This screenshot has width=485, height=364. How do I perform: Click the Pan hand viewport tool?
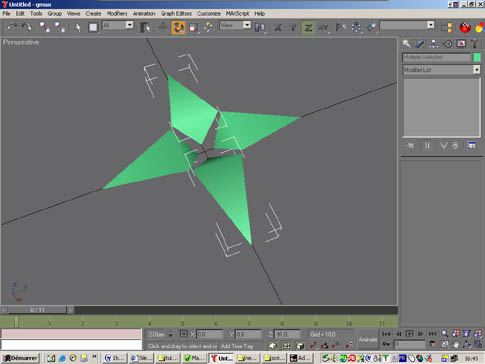[456, 344]
